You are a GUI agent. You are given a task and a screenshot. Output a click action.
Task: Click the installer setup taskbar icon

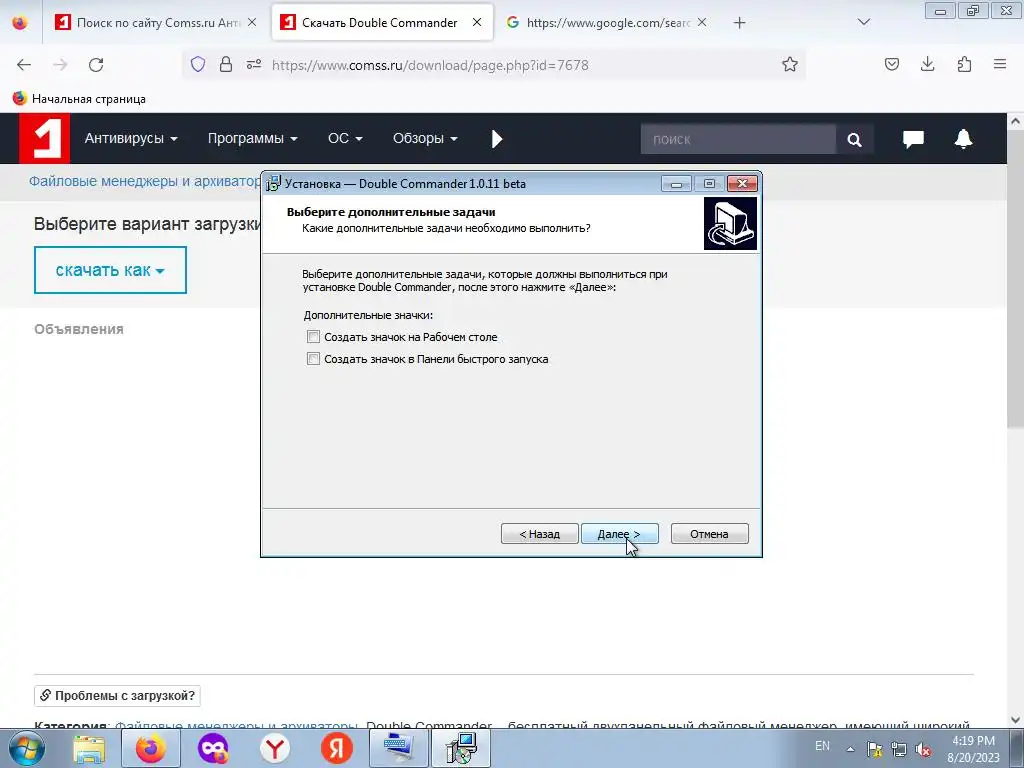click(462, 748)
